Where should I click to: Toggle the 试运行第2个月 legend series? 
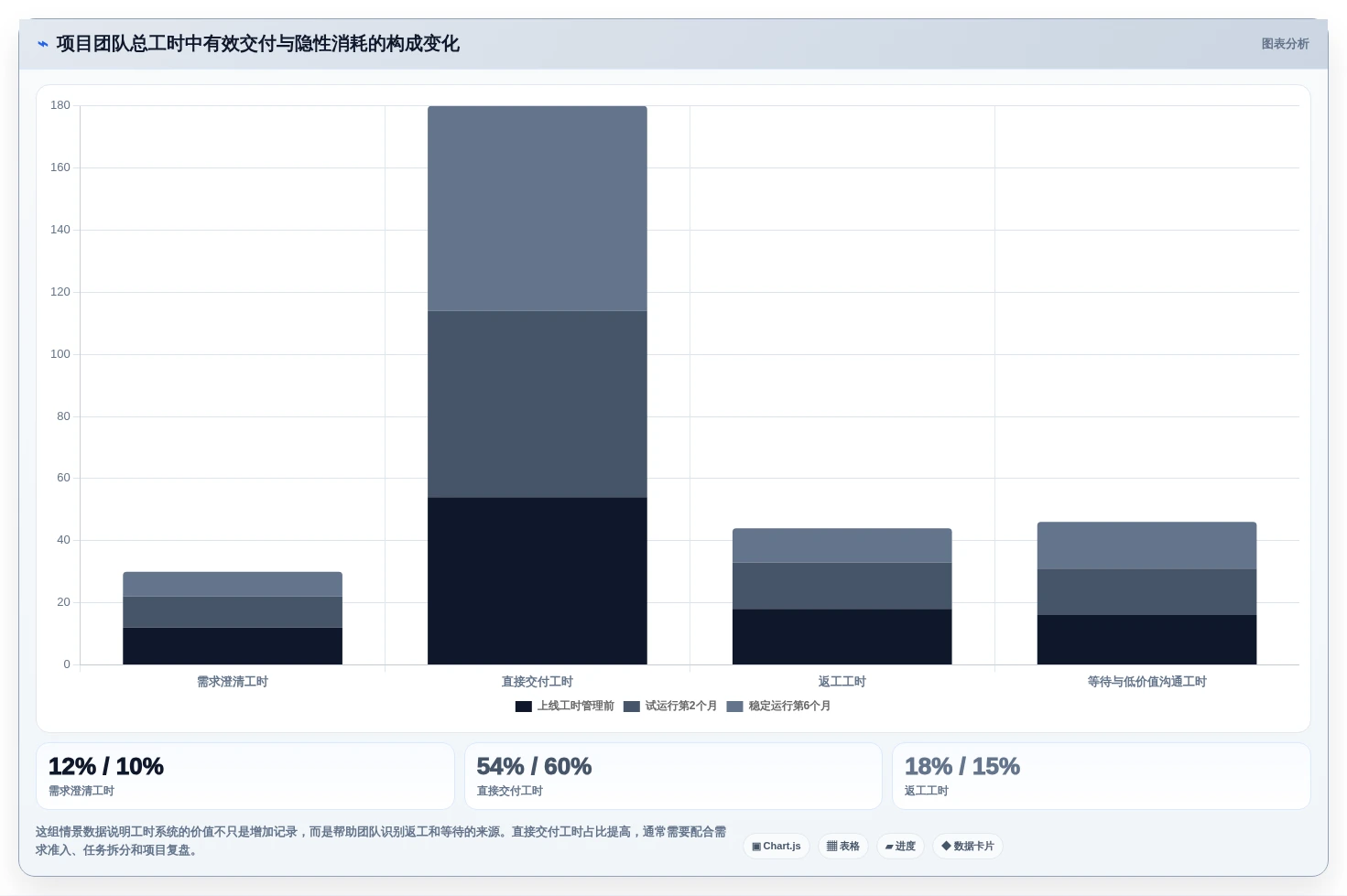click(670, 706)
